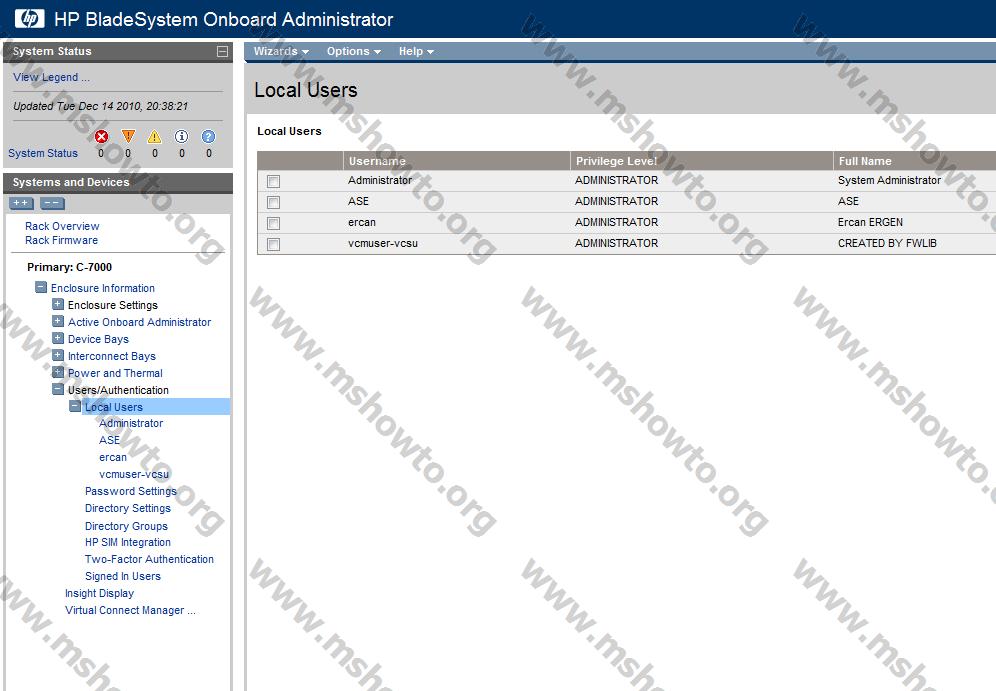Open the vcmuser-vcsu user in the tree

pyautogui.click(x=134, y=474)
